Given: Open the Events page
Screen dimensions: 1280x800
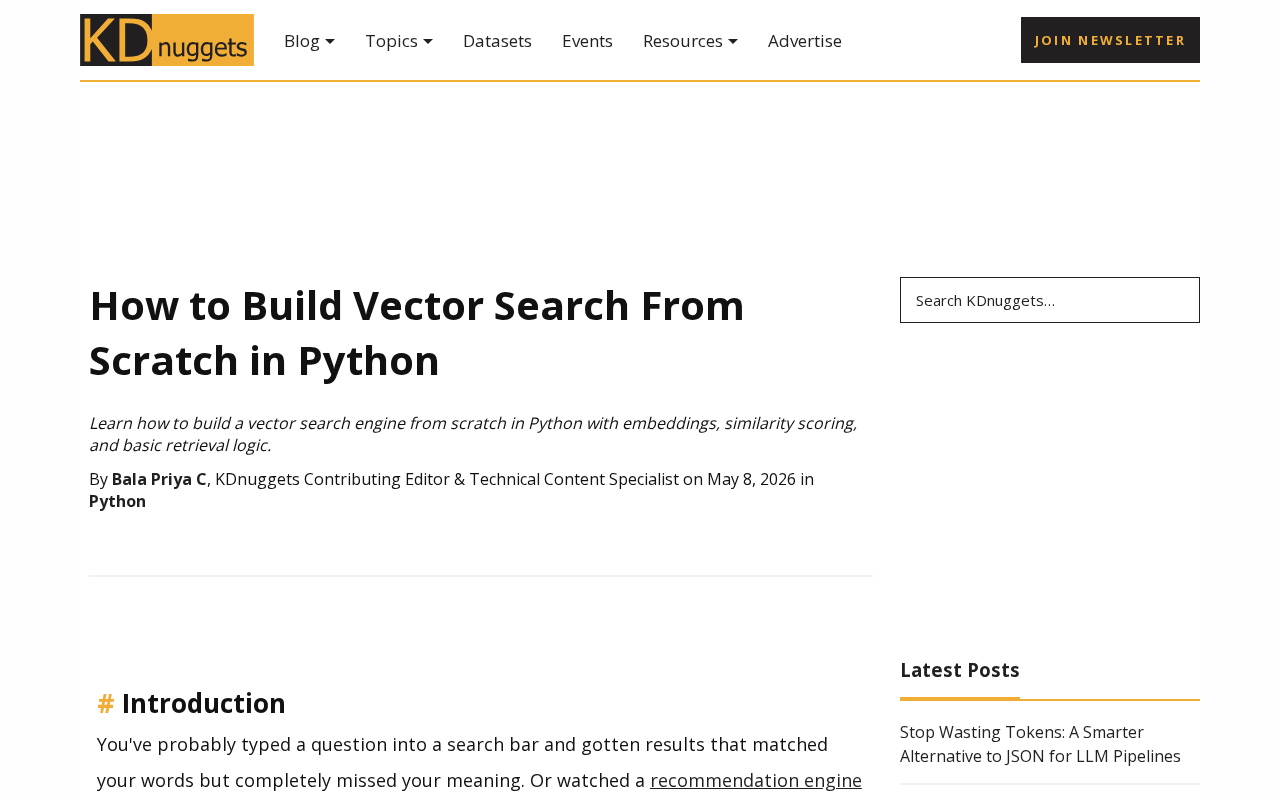Looking at the screenshot, I should pos(587,41).
